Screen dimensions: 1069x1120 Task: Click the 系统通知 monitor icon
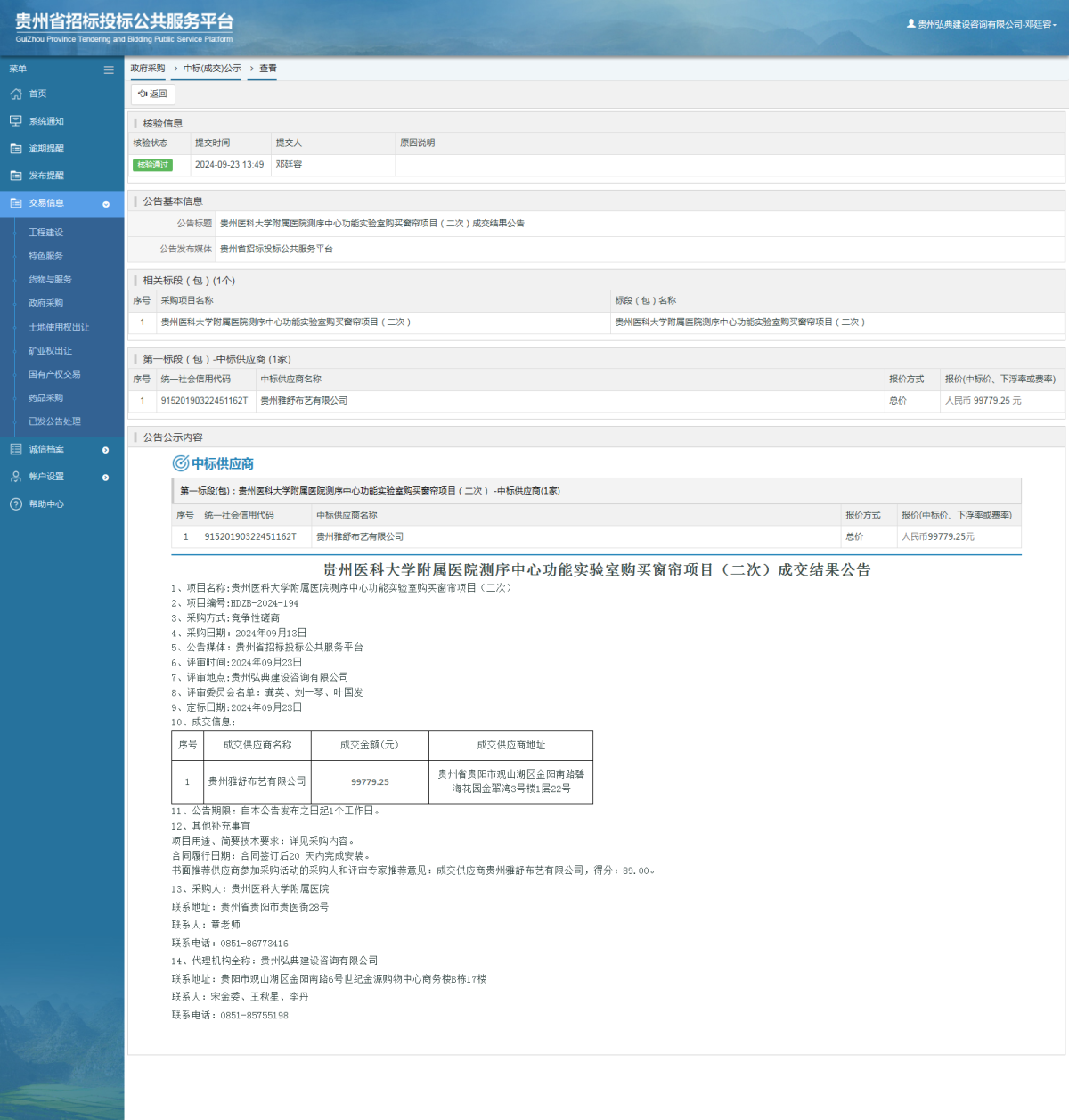(x=16, y=121)
